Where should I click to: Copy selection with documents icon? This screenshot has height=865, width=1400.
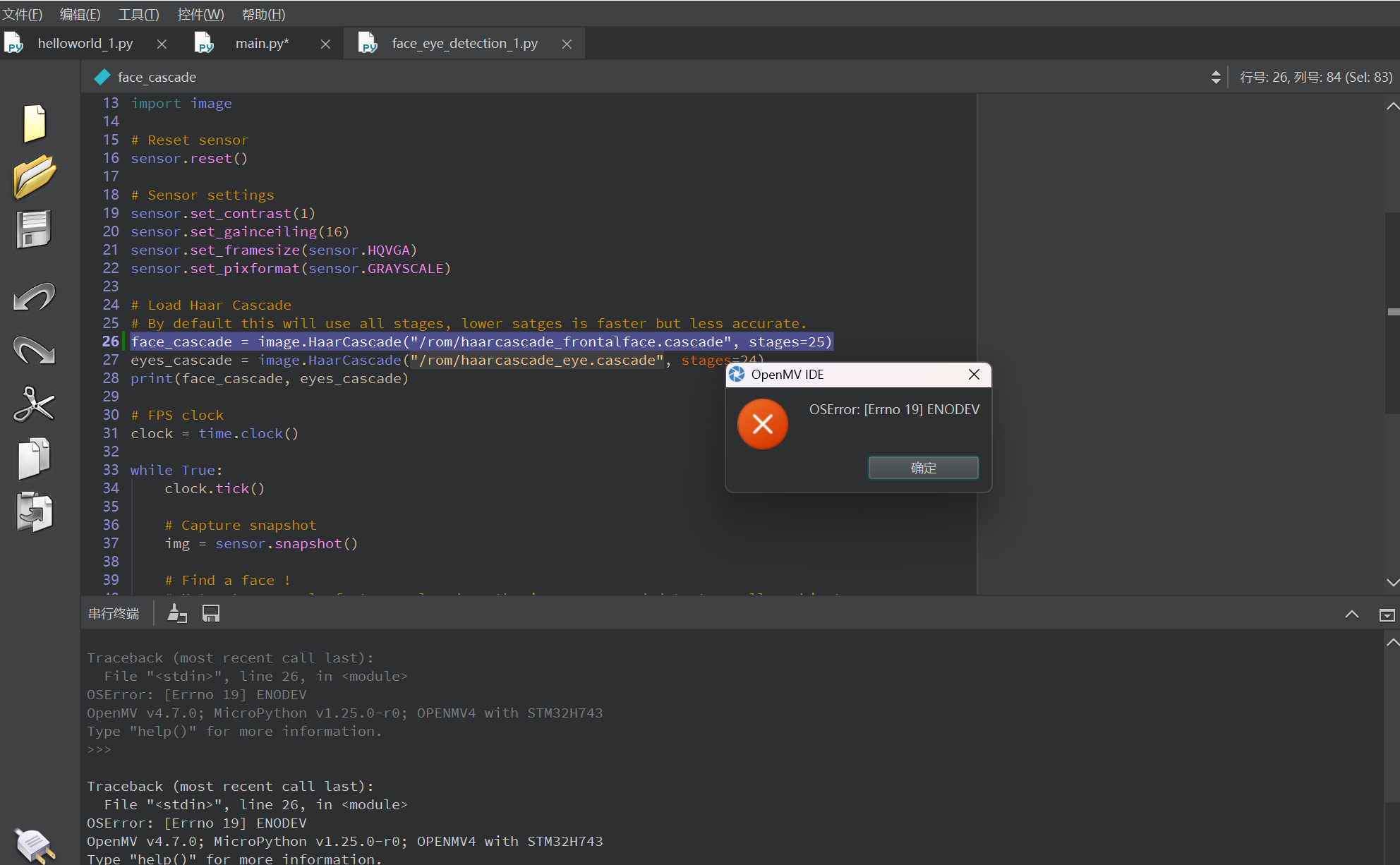coord(34,459)
